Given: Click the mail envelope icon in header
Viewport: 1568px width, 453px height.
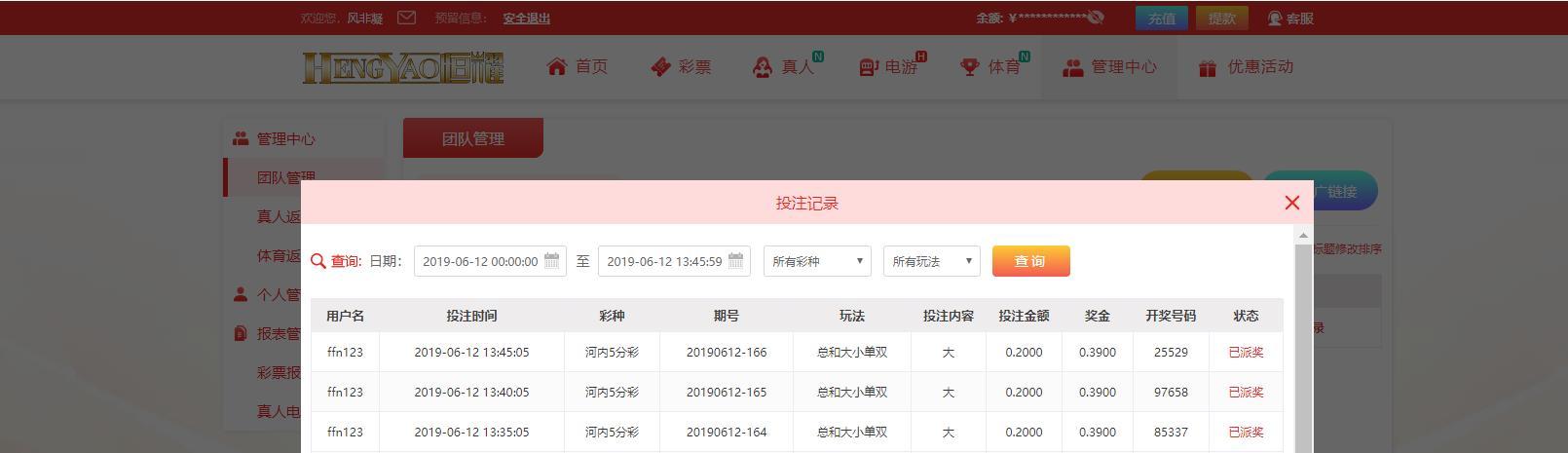Looking at the screenshot, I should click(407, 18).
